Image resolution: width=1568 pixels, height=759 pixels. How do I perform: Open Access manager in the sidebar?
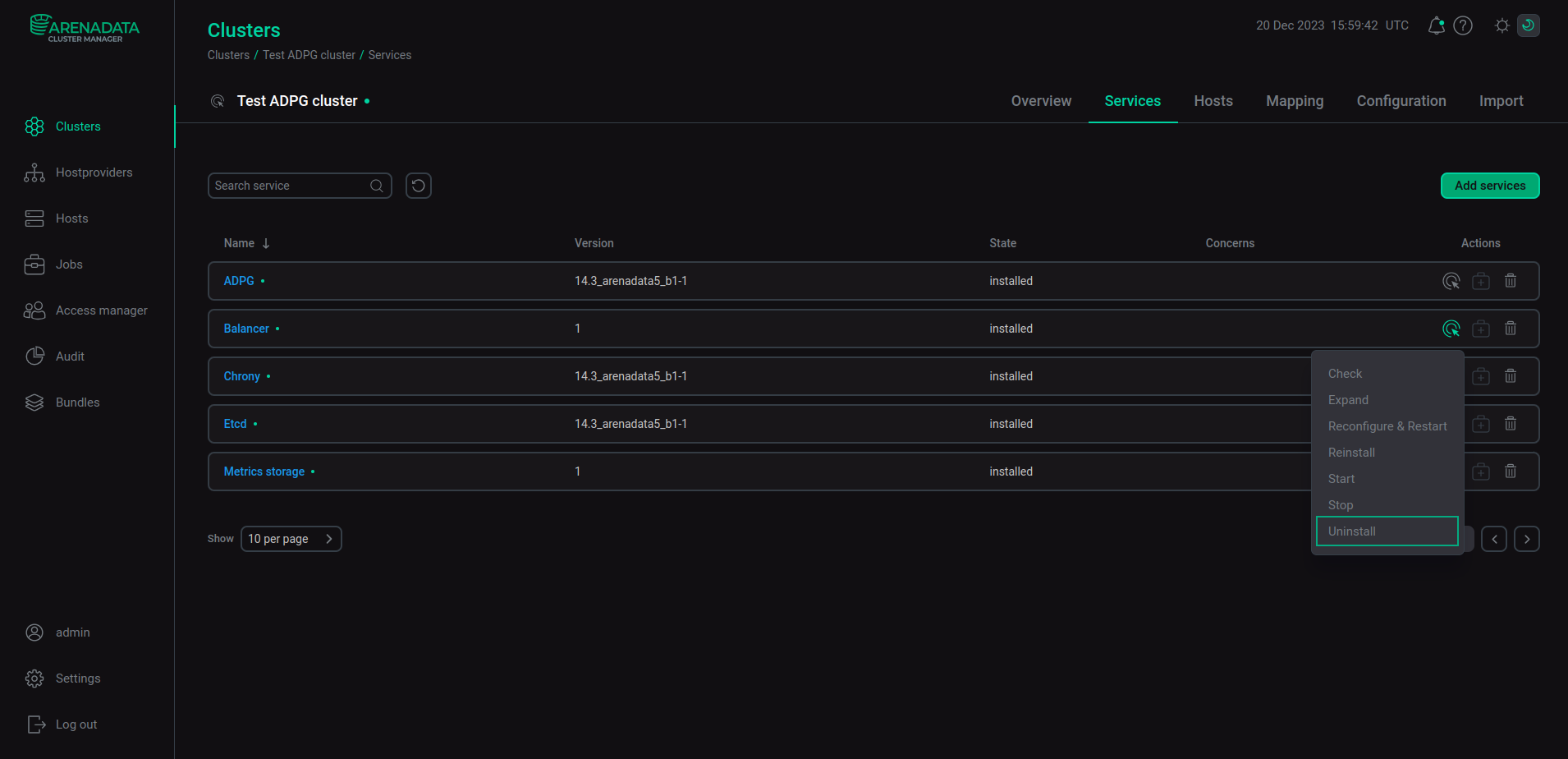point(85,310)
